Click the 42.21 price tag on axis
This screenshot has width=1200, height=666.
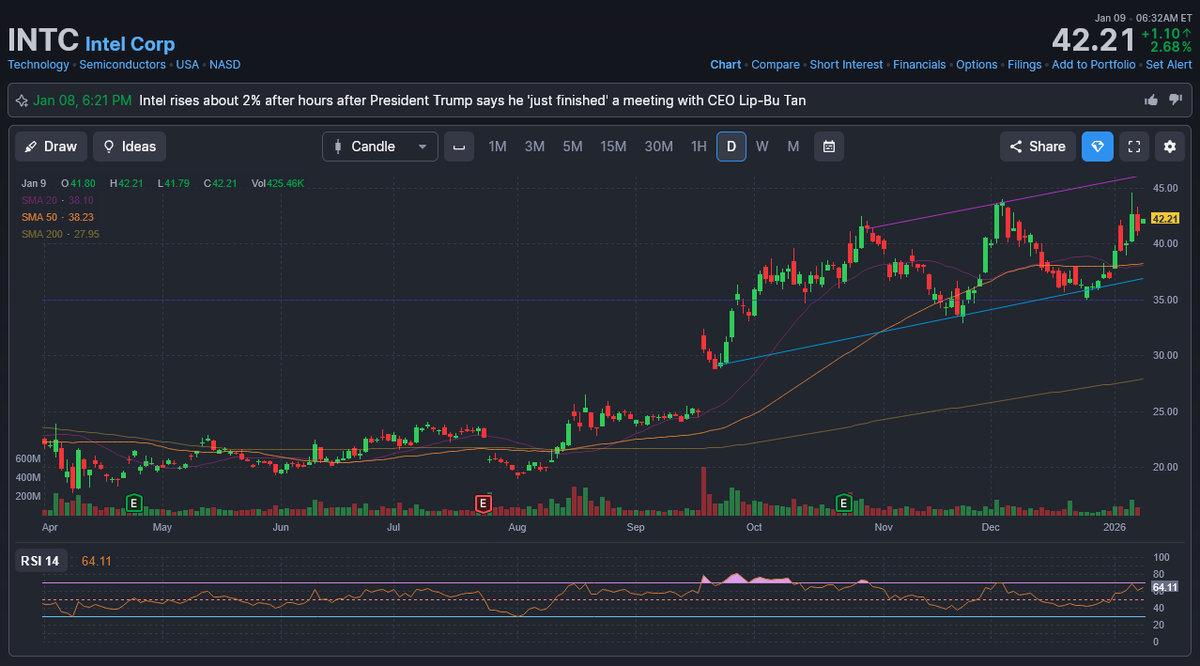pyautogui.click(x=1165, y=218)
